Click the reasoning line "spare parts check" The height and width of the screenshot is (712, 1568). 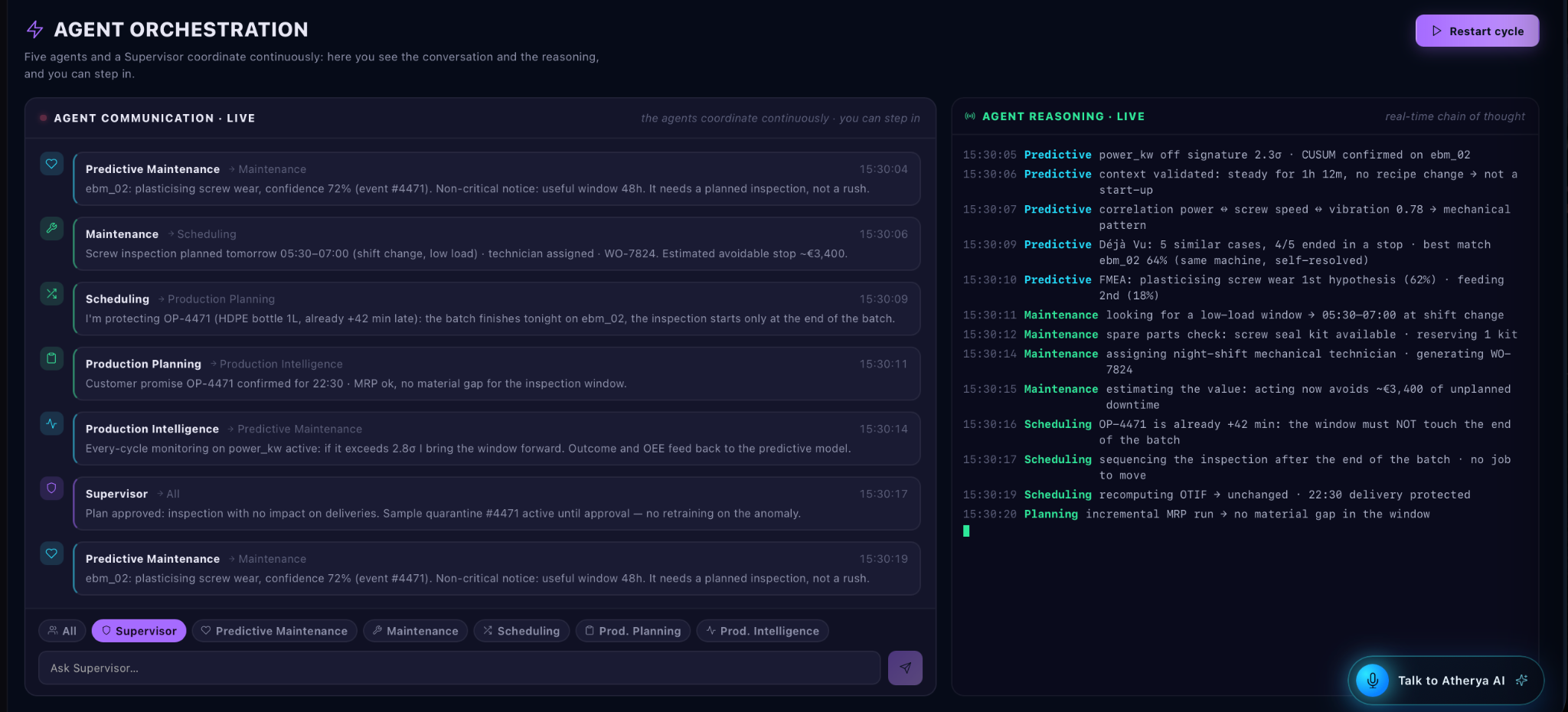click(1240, 335)
